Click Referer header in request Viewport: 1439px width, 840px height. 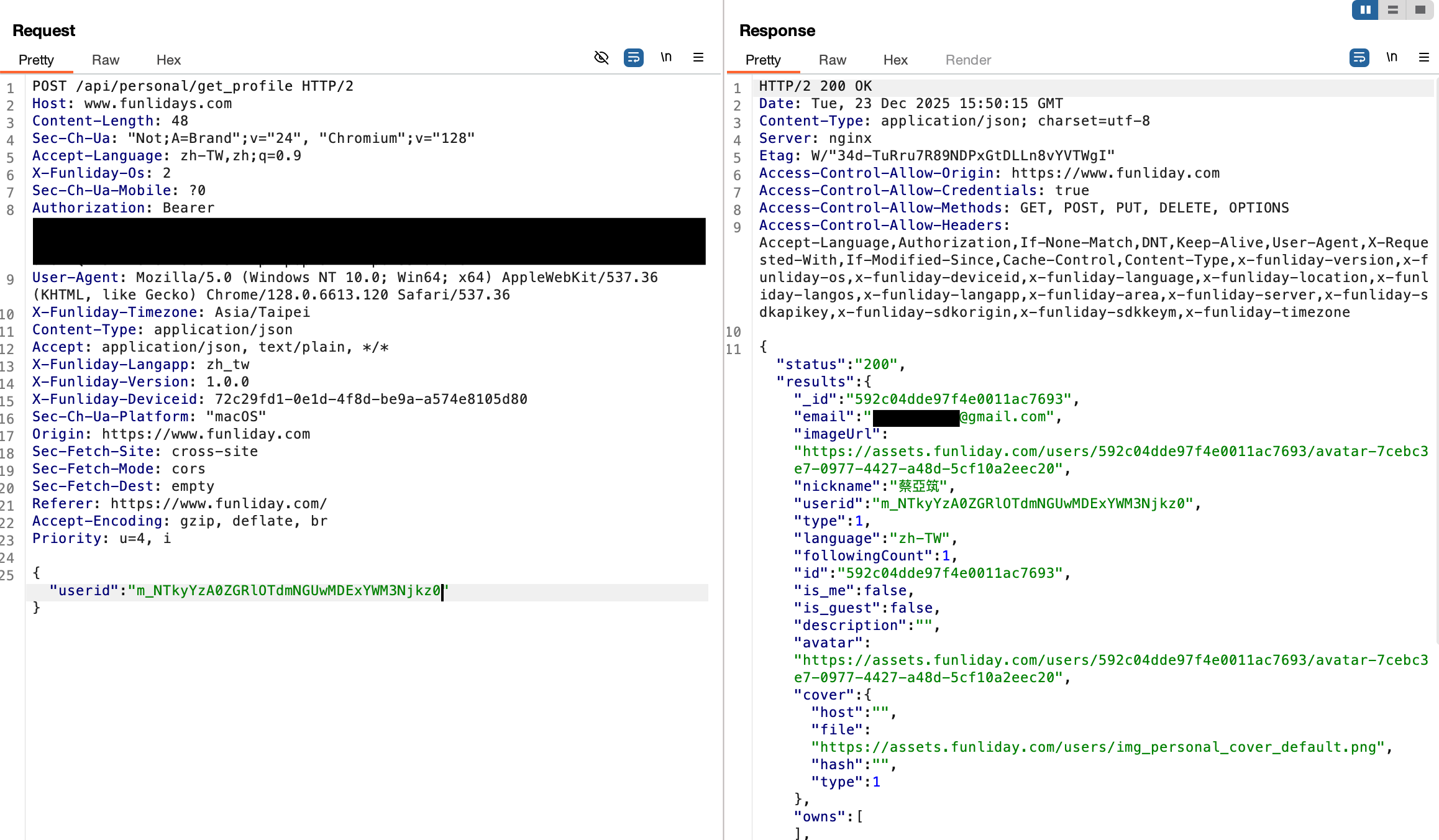point(180,504)
